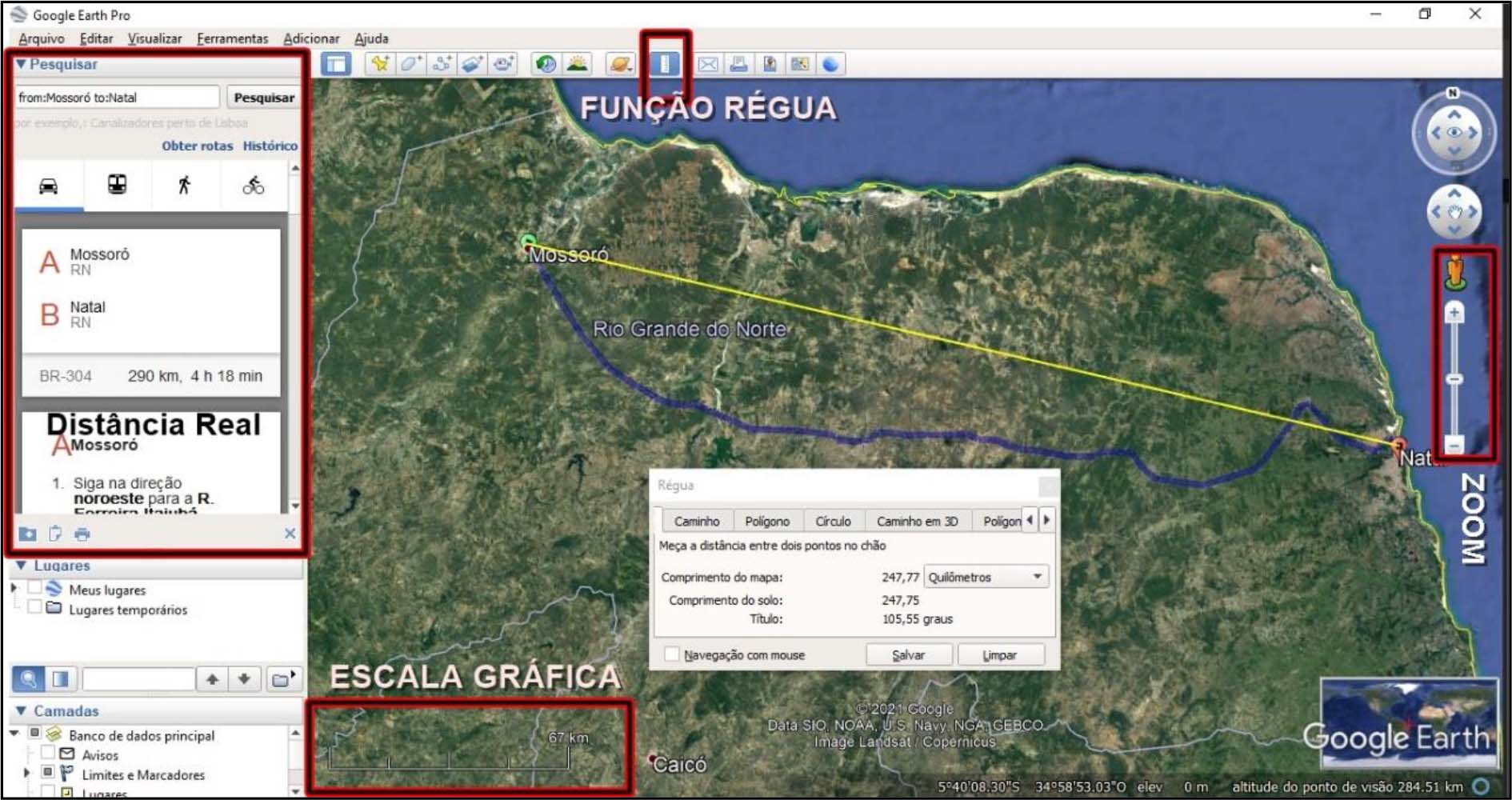The width and height of the screenshot is (1512, 800).
Task: Collapse the Lugares panel
Action: [22, 566]
